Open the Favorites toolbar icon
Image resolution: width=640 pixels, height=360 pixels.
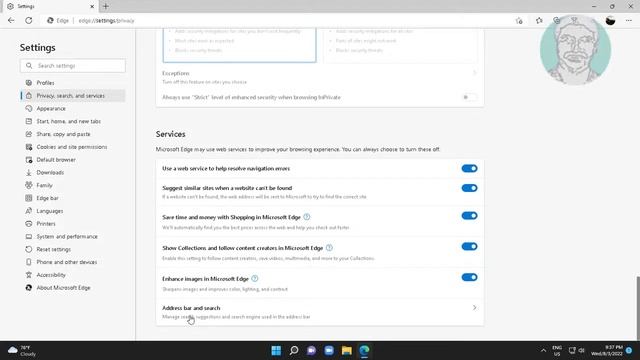pyautogui.click(x=539, y=20)
